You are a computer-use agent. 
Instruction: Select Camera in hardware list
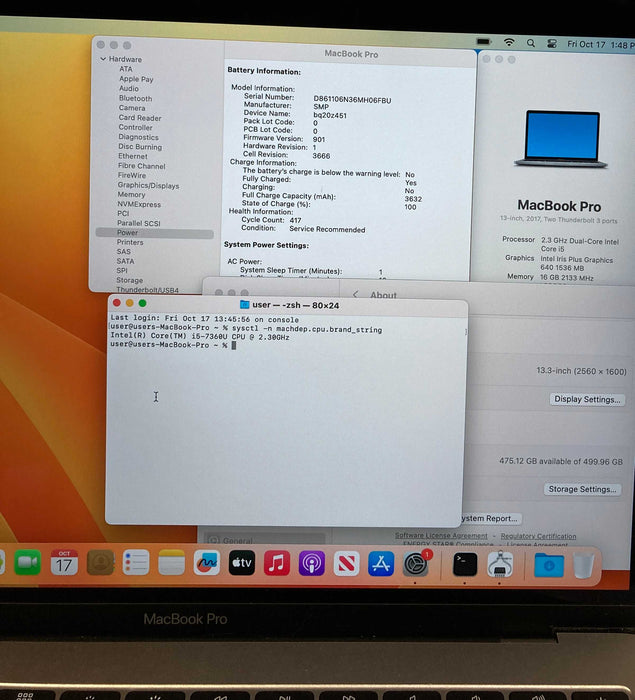(x=132, y=108)
